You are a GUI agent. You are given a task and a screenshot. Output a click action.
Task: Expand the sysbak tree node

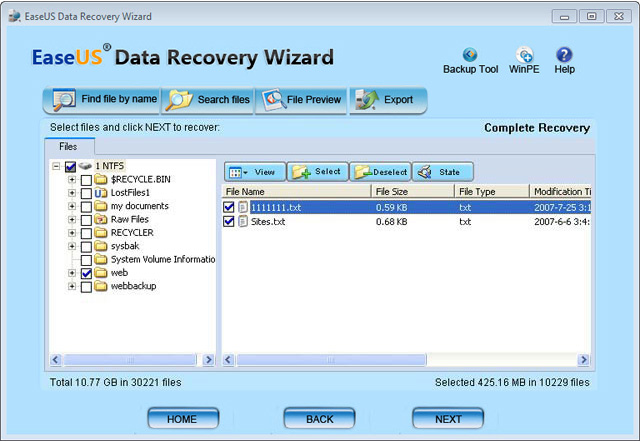[72, 246]
